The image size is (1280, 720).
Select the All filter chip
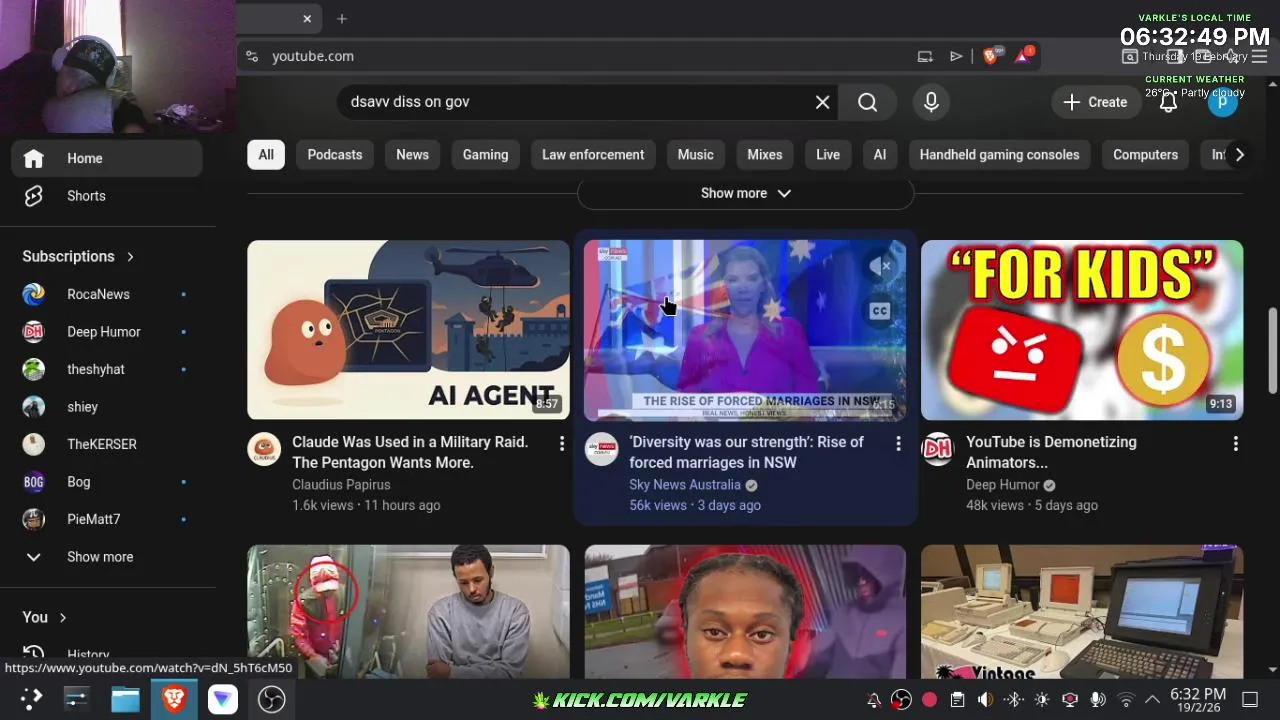point(266,155)
